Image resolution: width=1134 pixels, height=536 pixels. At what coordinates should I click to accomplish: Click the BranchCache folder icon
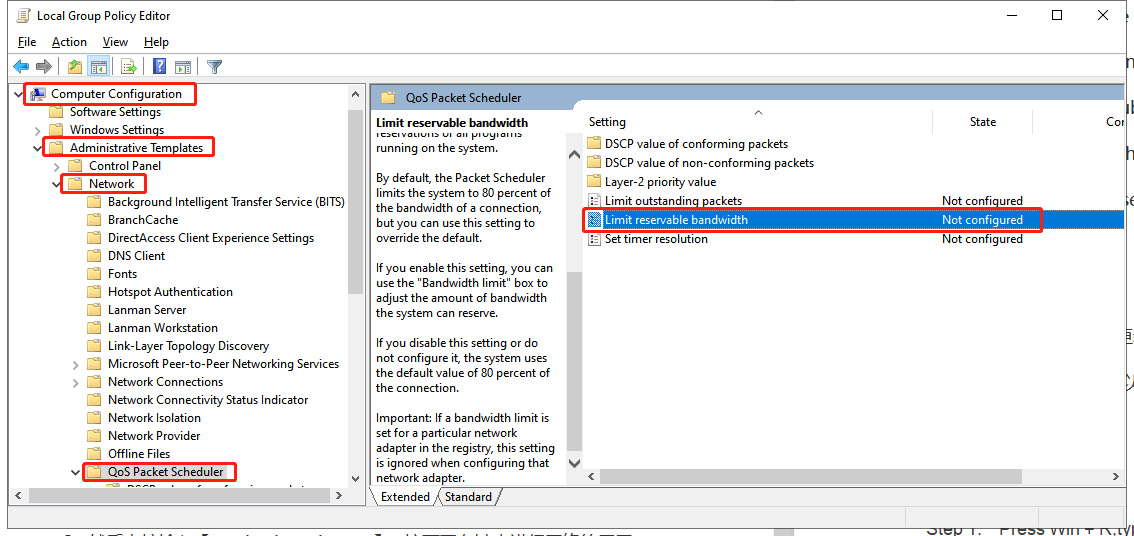[x=94, y=220]
